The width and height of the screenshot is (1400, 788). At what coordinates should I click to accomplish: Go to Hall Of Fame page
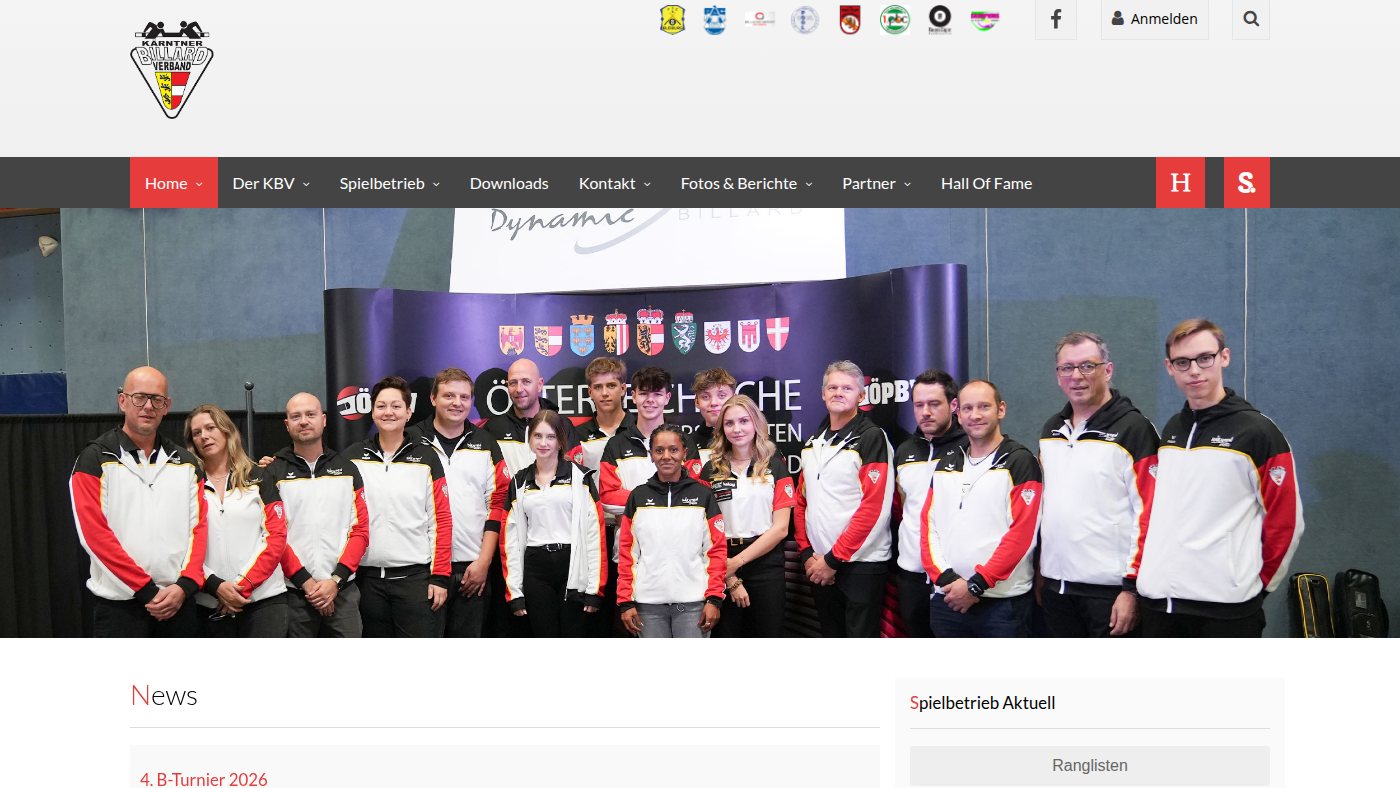986,183
